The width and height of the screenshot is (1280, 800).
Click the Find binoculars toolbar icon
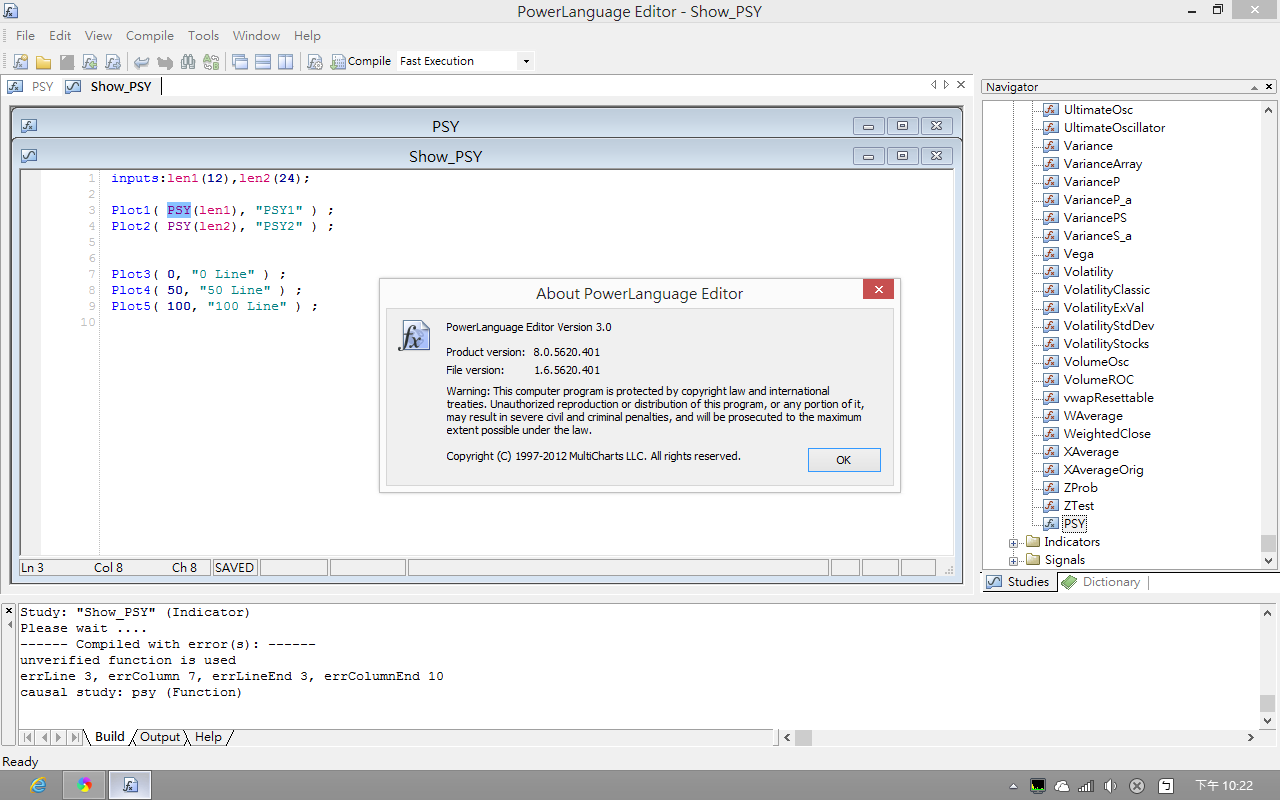click(x=187, y=61)
